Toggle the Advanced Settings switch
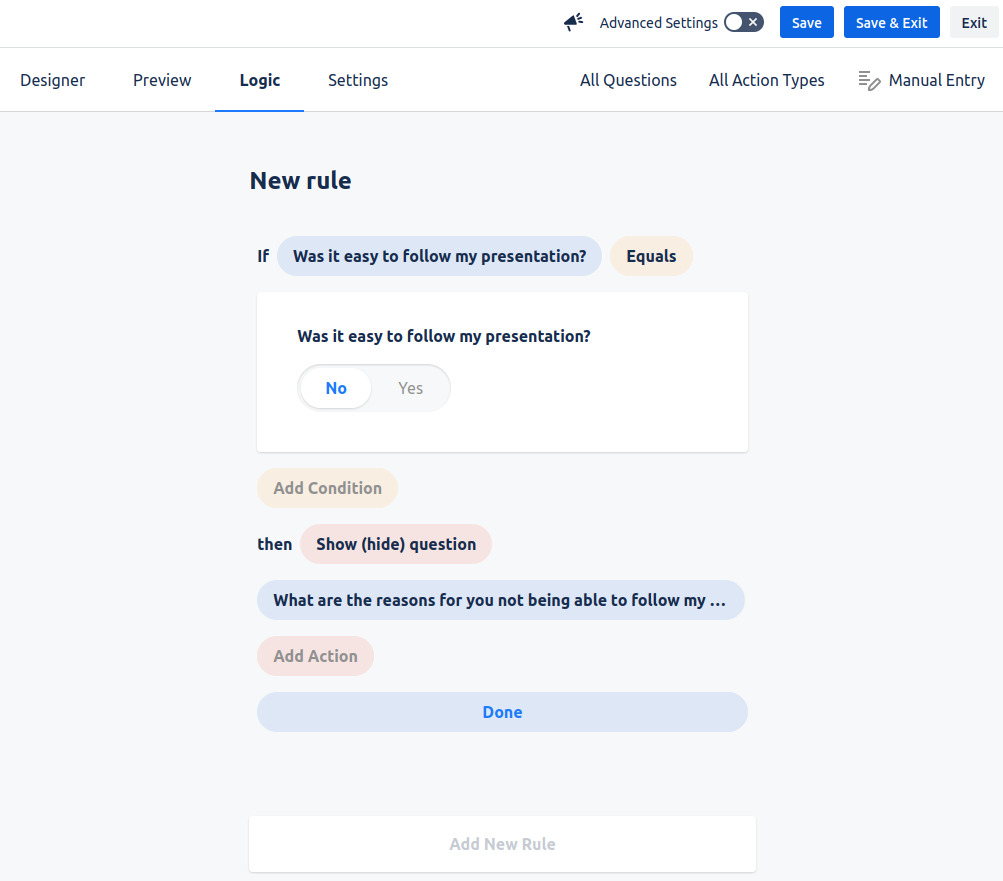 pos(743,22)
